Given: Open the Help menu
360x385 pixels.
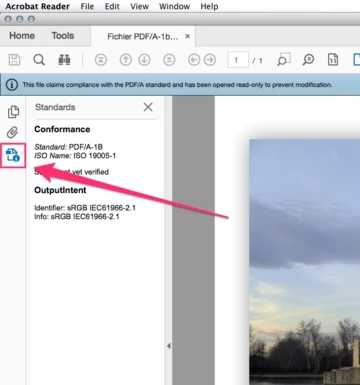Looking at the screenshot, I should click(209, 6).
